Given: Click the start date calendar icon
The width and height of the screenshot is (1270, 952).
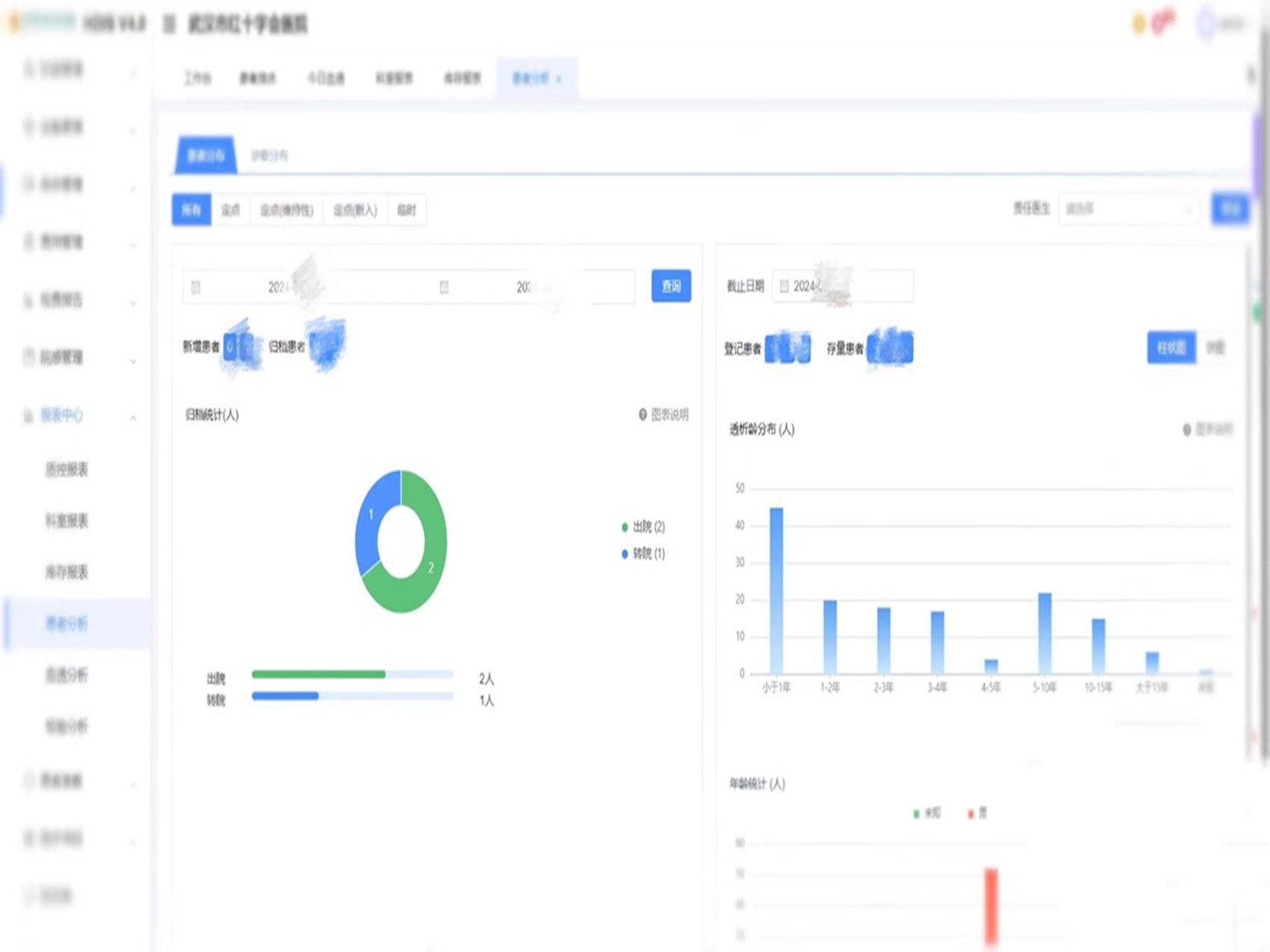Looking at the screenshot, I should click(195, 287).
